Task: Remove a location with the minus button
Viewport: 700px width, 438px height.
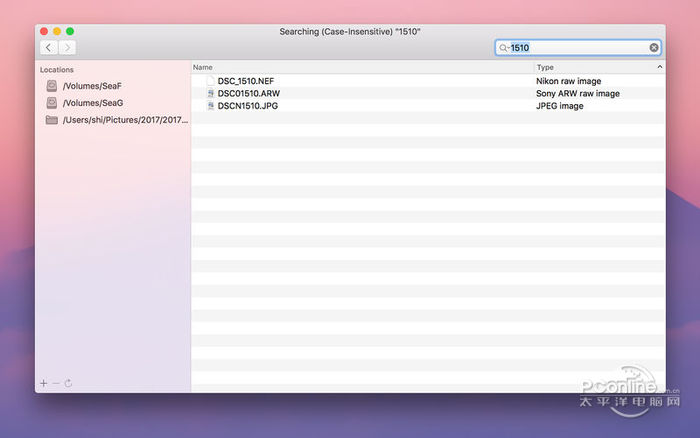Action: tap(56, 383)
